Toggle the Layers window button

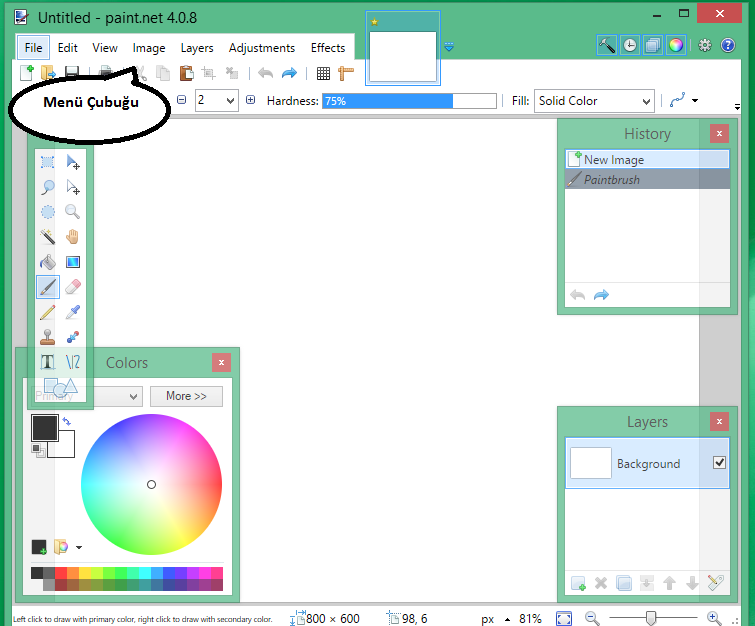[x=653, y=45]
